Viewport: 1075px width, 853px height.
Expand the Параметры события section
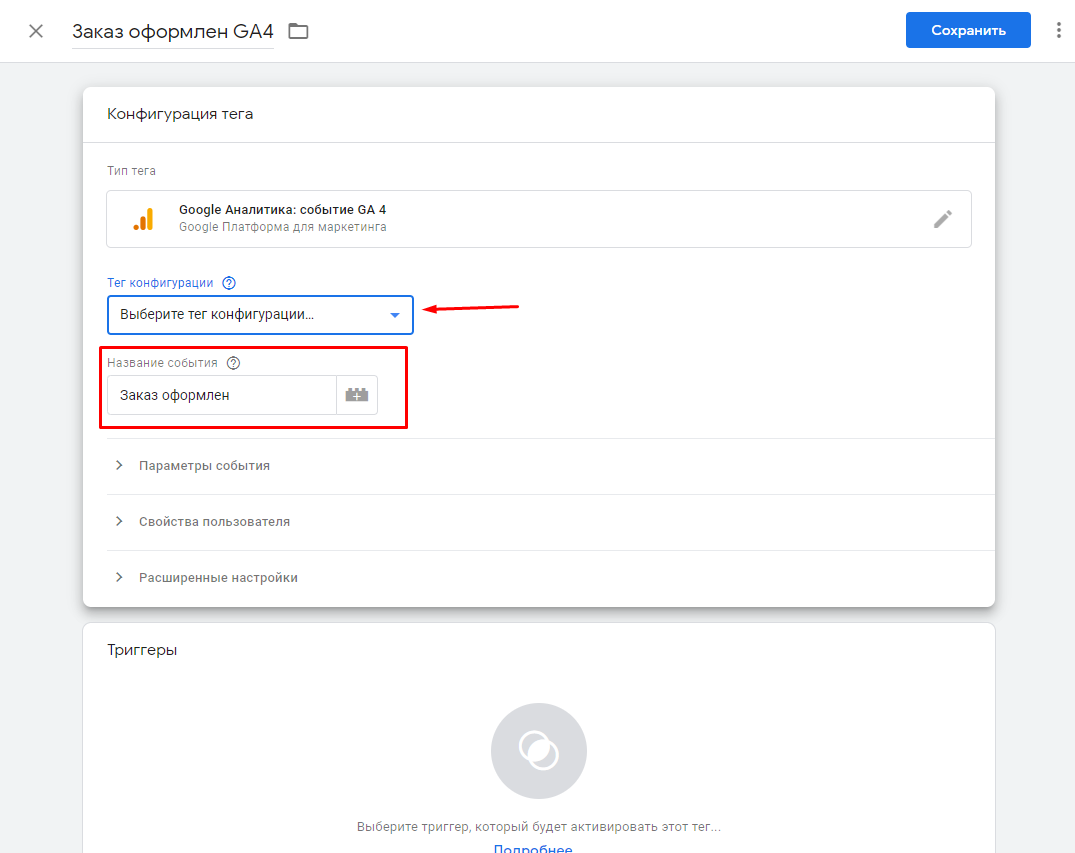204,466
